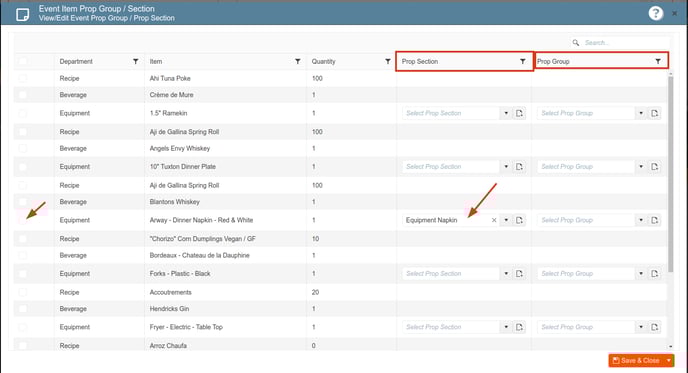Check the Ahi Tuna Poke row
The height and width of the screenshot is (373, 688).
pos(23,79)
